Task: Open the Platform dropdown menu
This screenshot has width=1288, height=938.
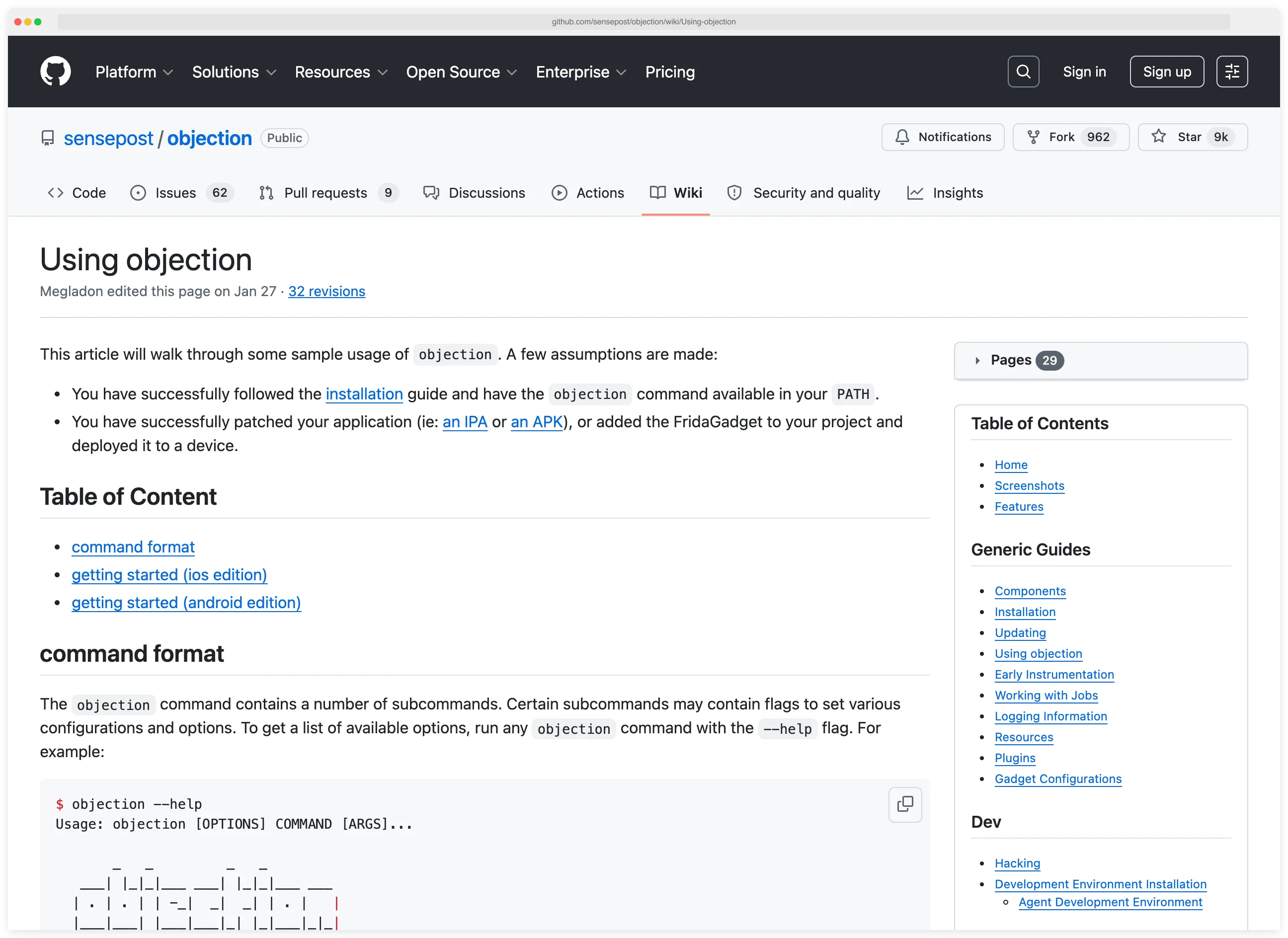Action: pos(134,72)
